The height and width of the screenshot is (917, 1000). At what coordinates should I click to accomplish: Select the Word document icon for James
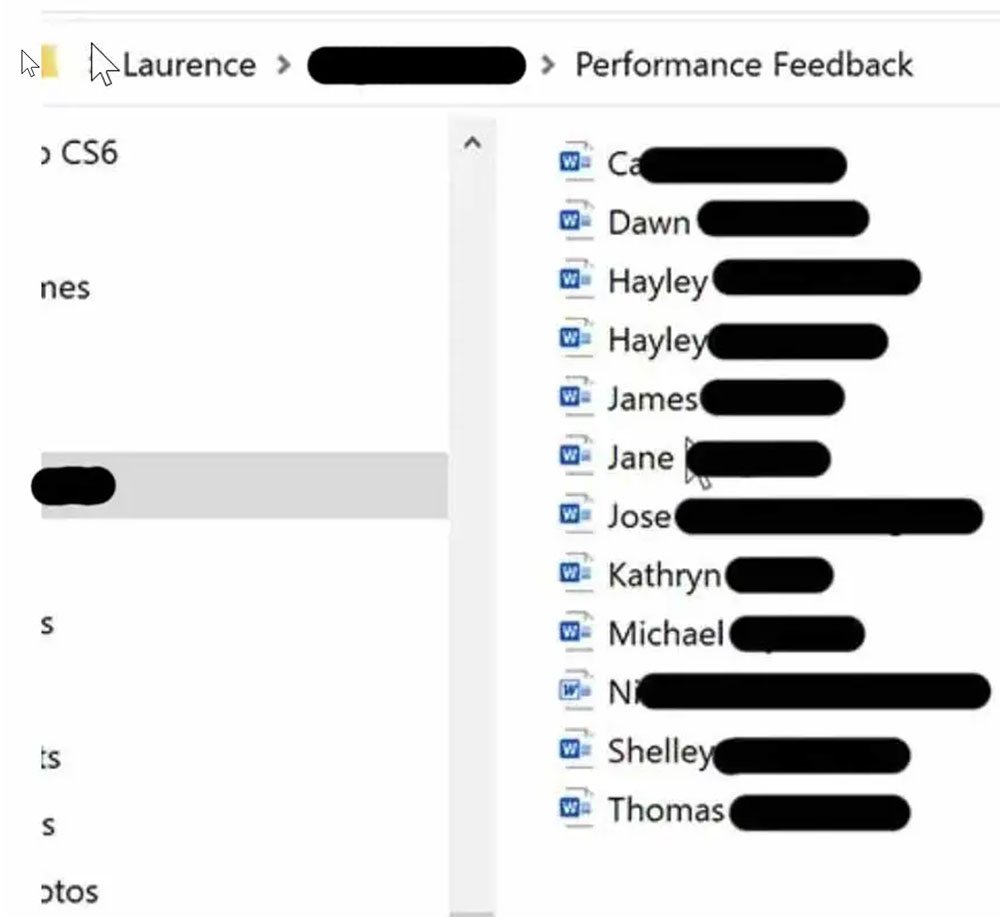(575, 397)
